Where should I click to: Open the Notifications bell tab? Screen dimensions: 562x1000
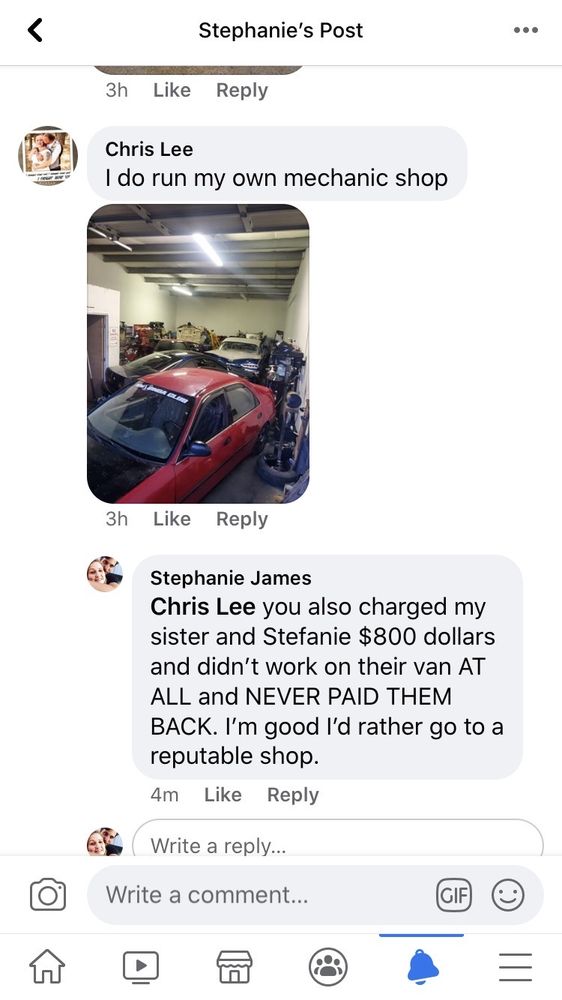click(422, 967)
